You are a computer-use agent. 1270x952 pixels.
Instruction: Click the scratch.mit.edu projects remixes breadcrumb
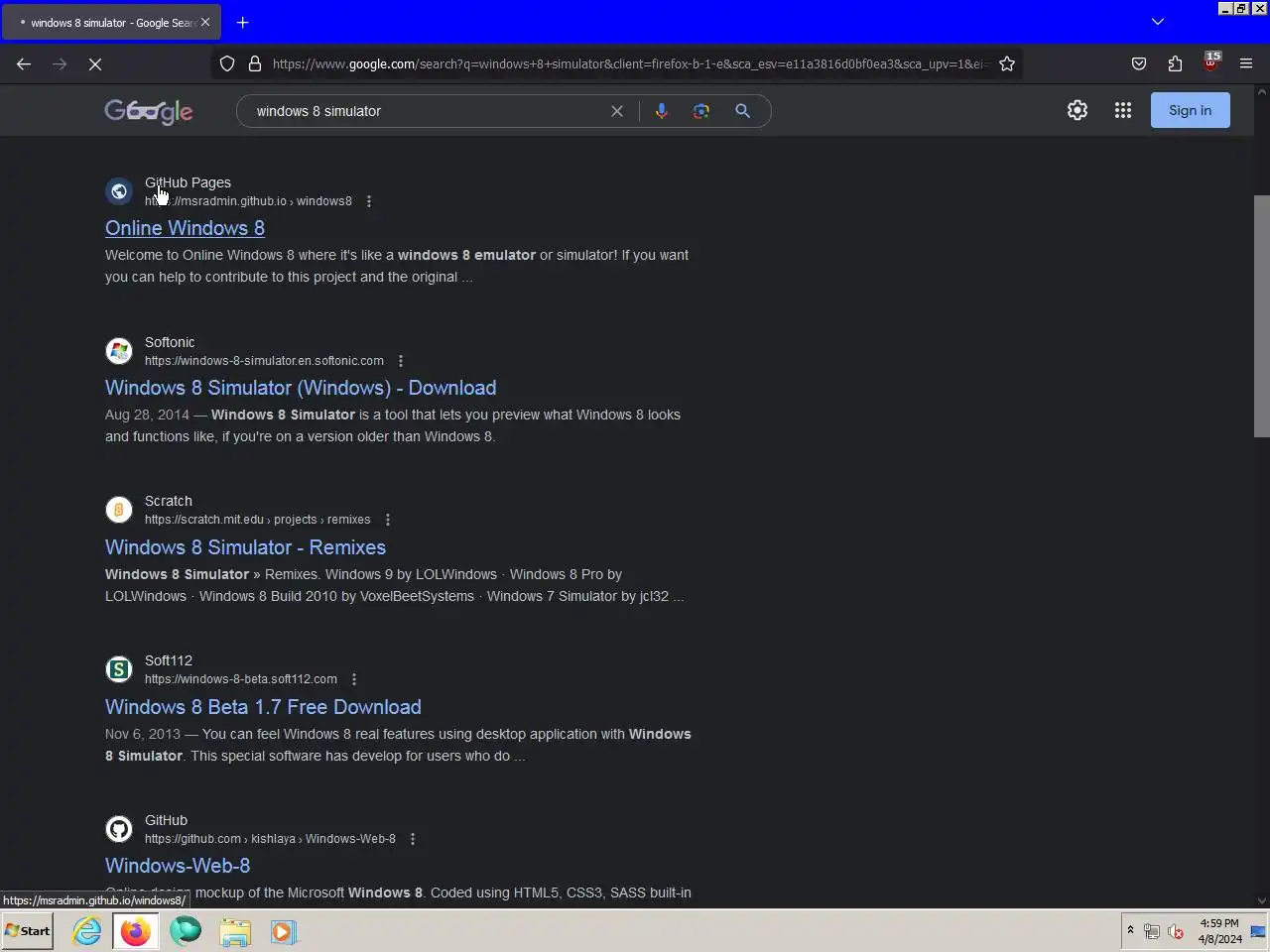point(258,520)
